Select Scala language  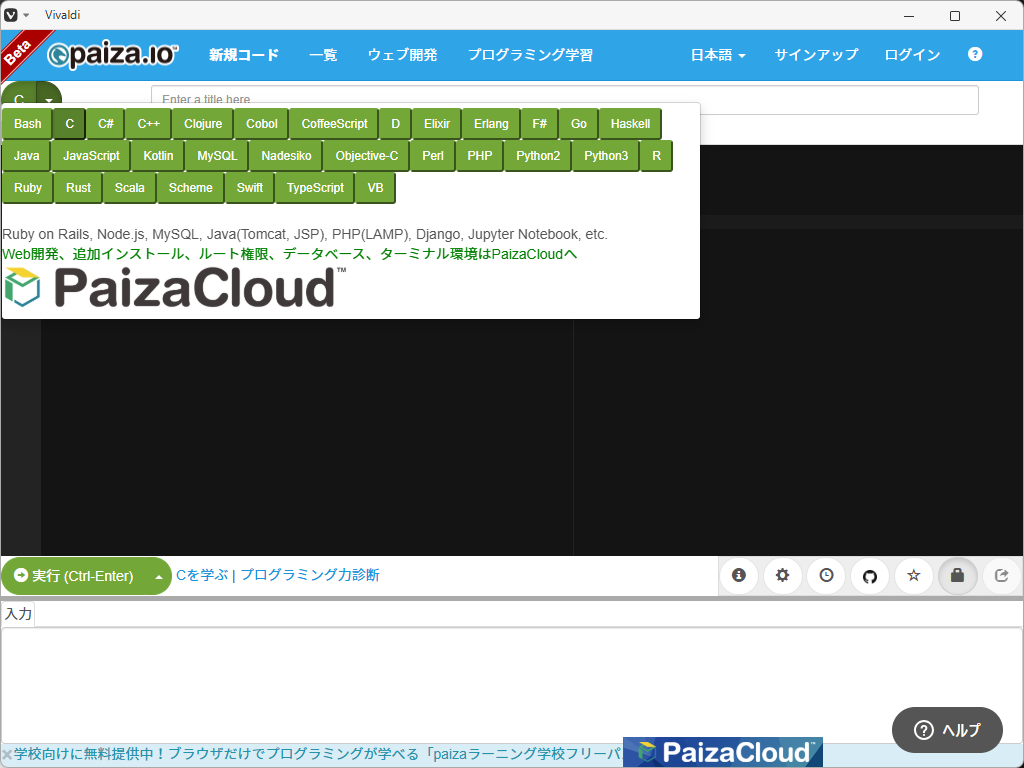(x=129, y=188)
